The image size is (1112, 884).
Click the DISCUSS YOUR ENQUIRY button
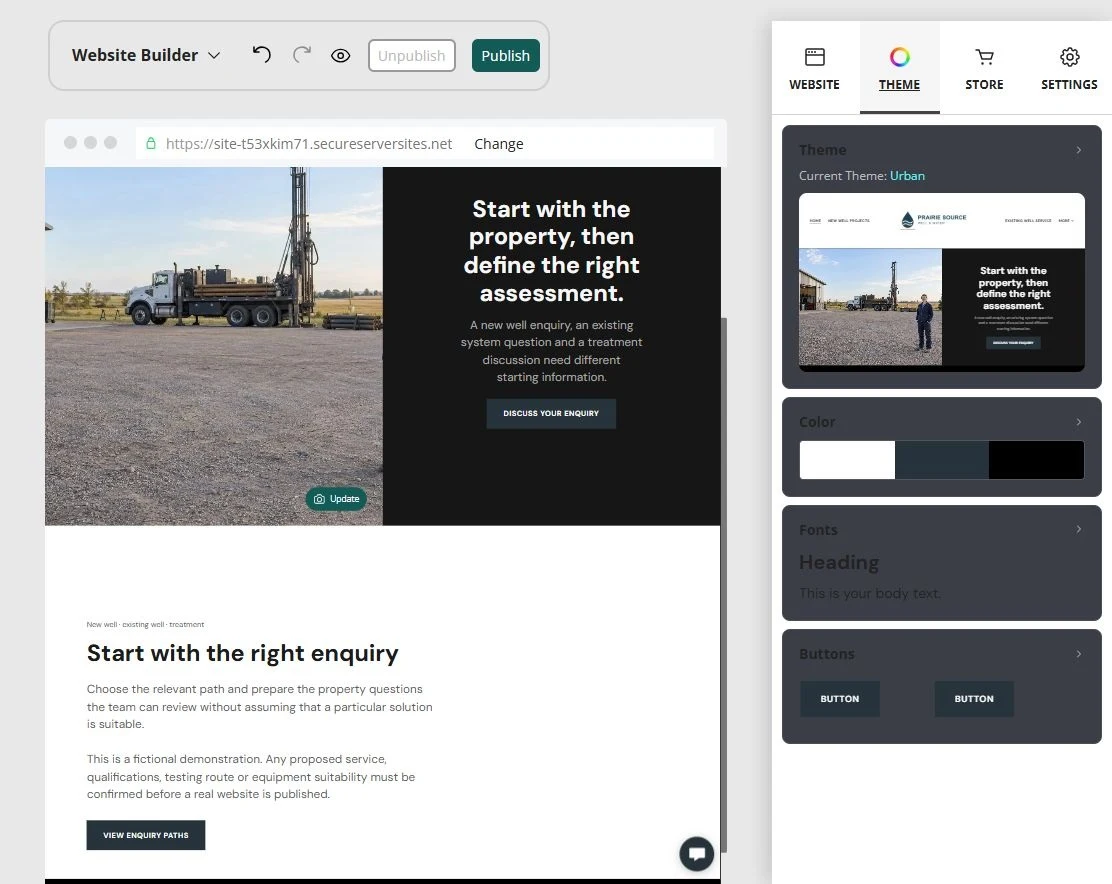coord(551,413)
